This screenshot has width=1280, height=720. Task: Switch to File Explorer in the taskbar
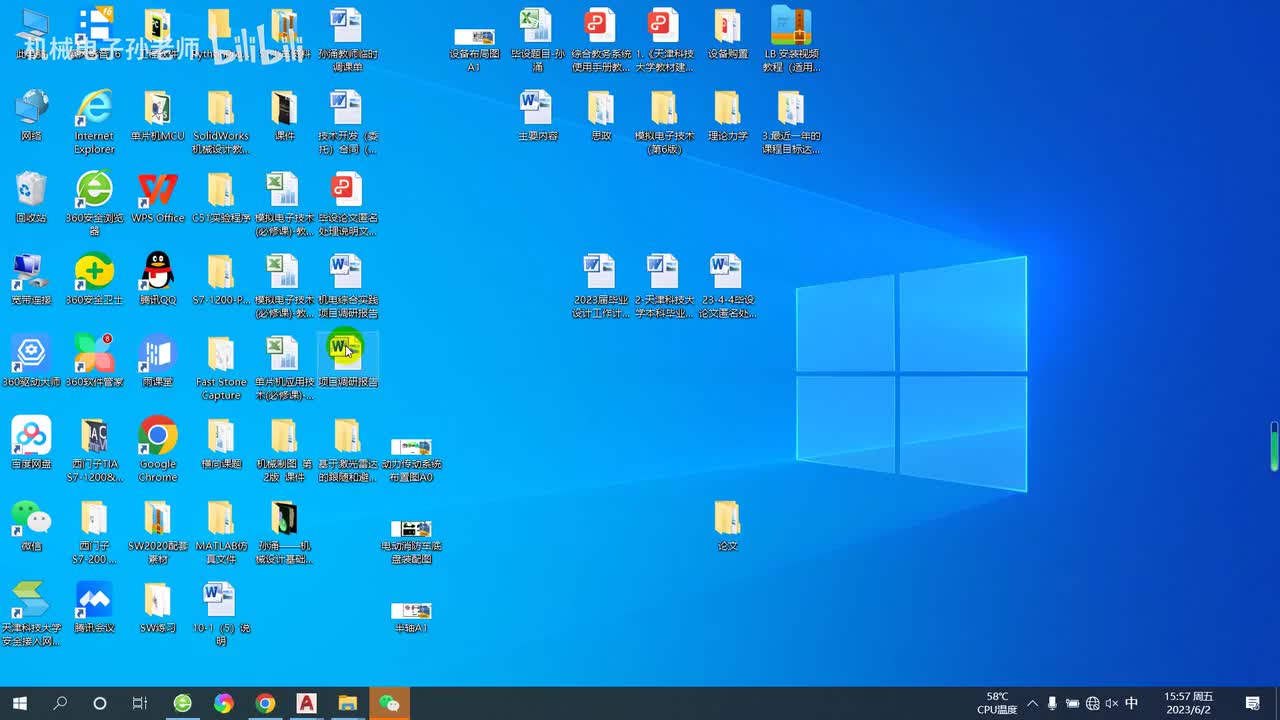[x=347, y=703]
